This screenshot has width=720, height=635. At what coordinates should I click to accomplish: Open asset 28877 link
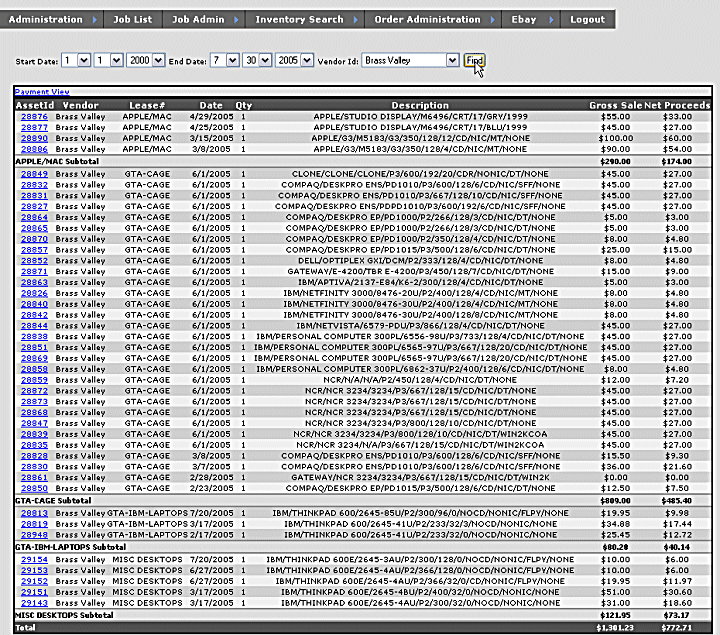click(x=34, y=127)
